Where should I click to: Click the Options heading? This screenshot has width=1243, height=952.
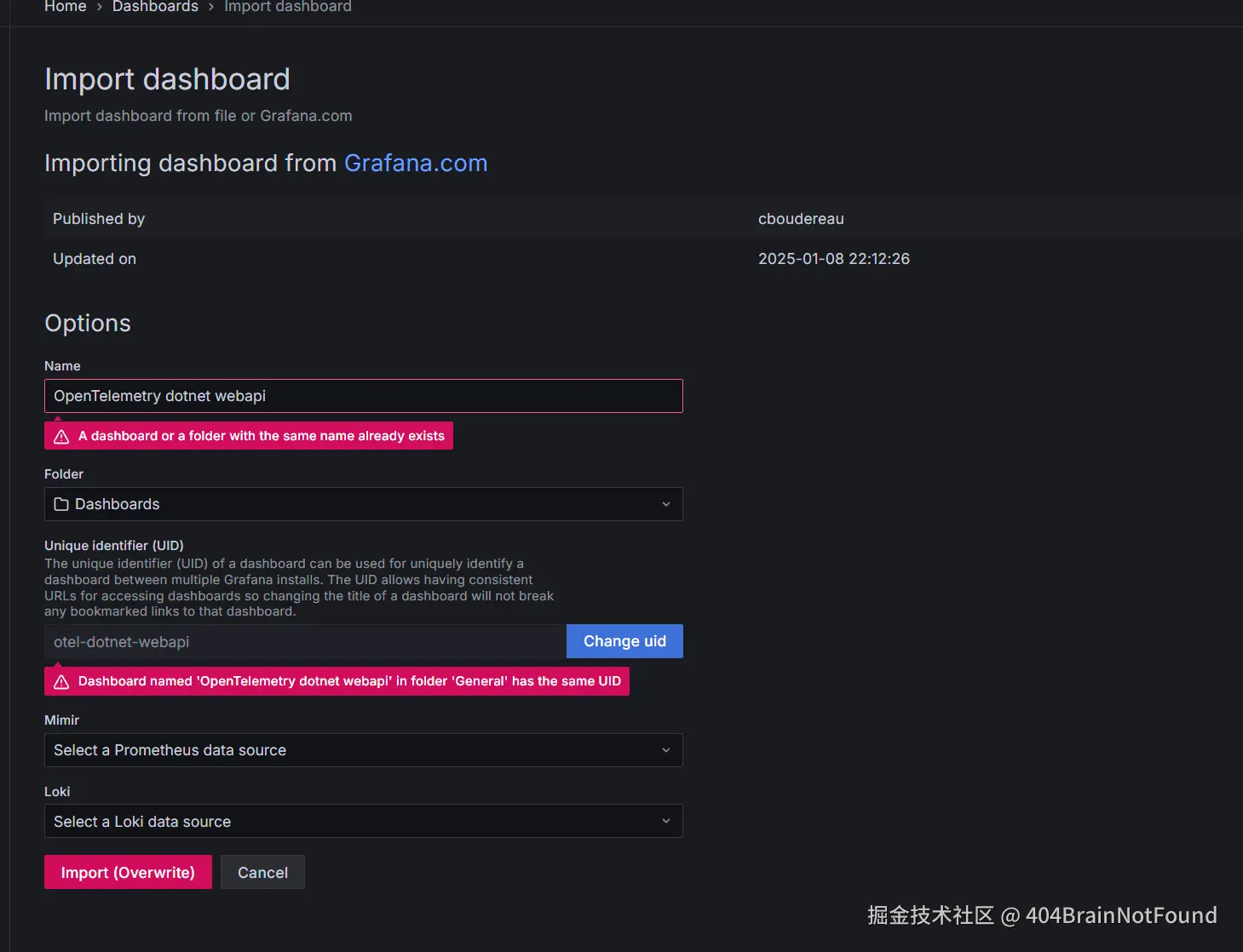click(88, 324)
